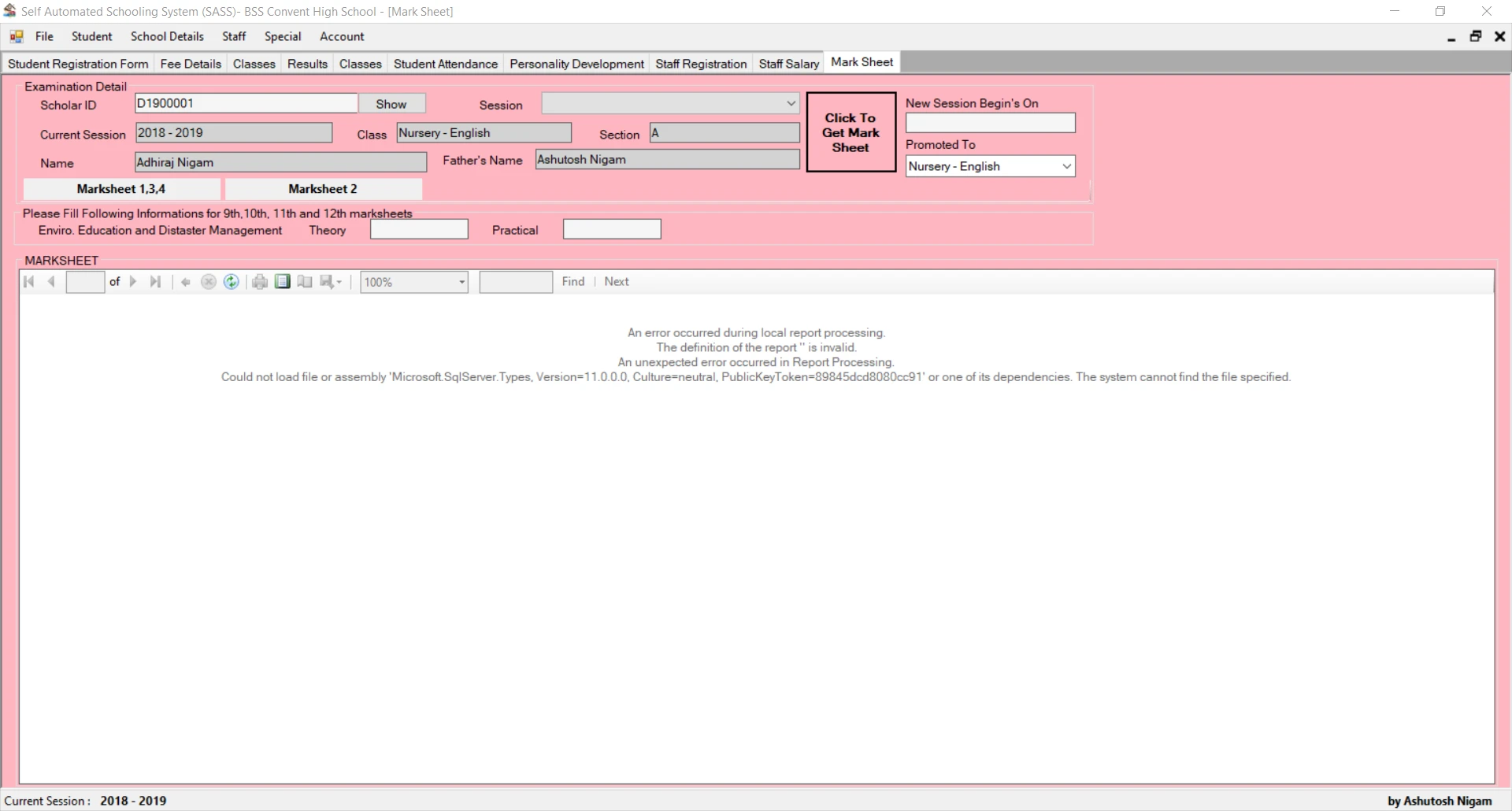Refresh the report view
This screenshot has height=811, width=1512.
point(231,282)
